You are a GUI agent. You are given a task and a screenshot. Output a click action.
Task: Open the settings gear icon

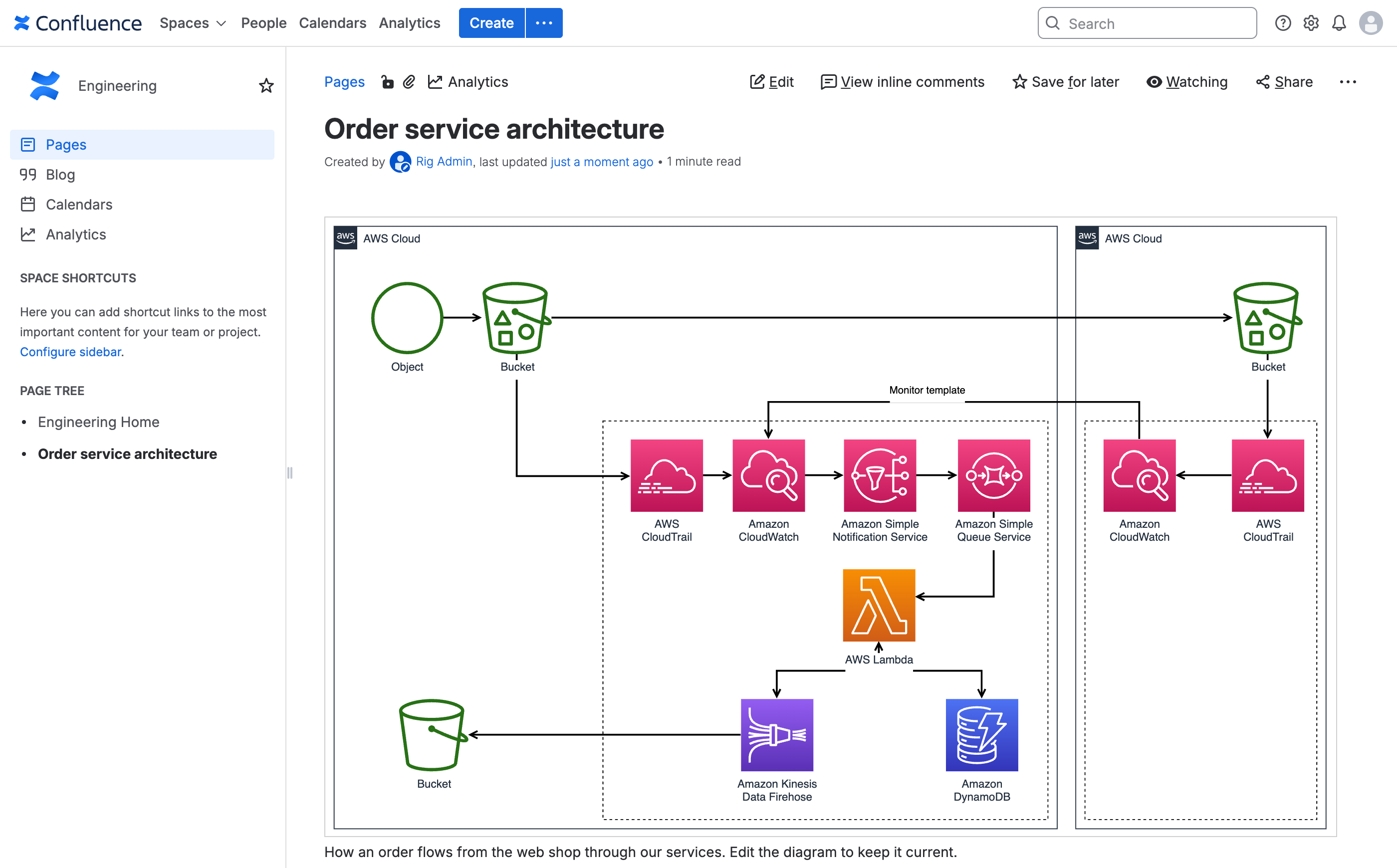click(1311, 23)
